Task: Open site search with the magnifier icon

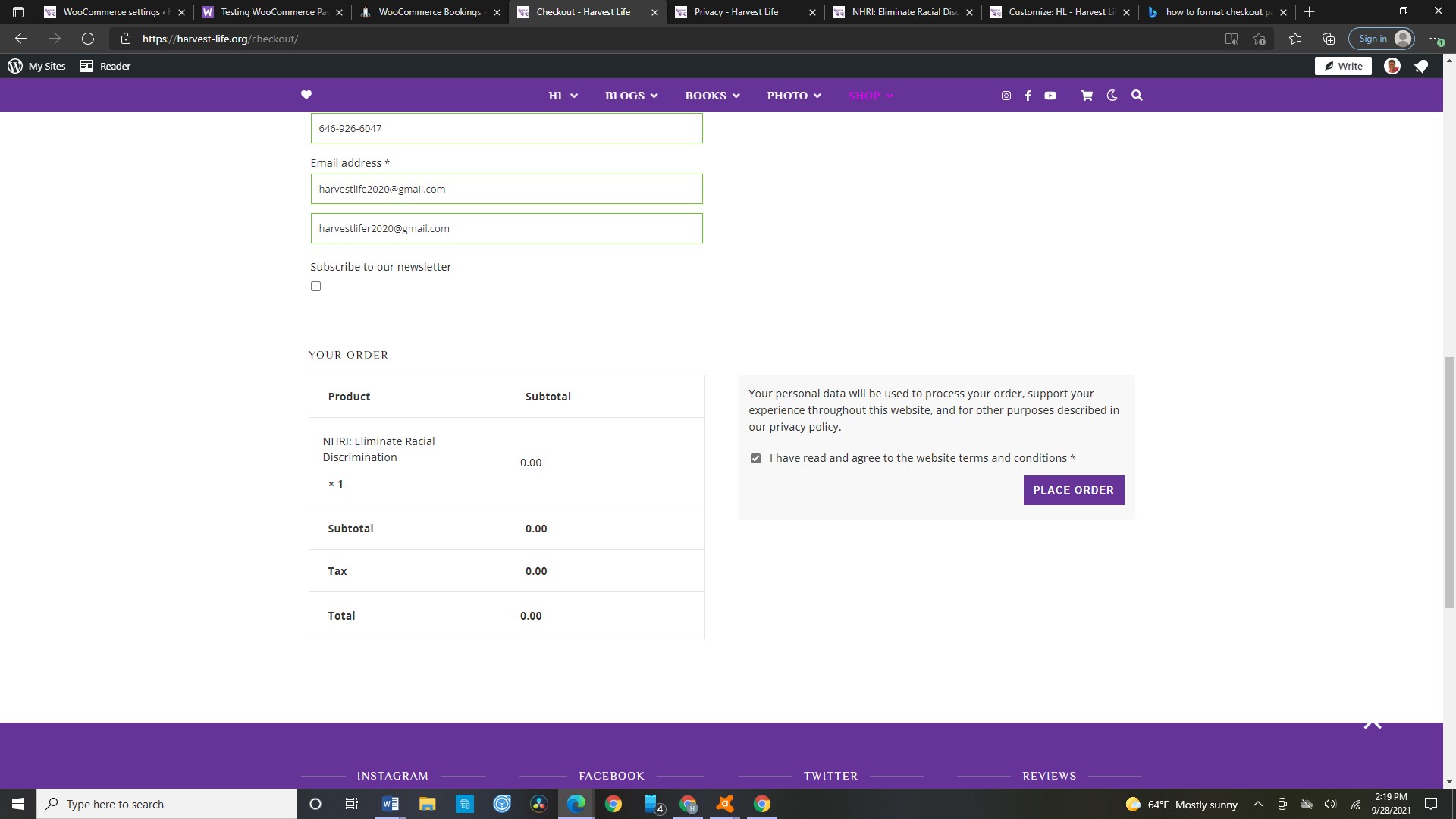Action: (1137, 96)
